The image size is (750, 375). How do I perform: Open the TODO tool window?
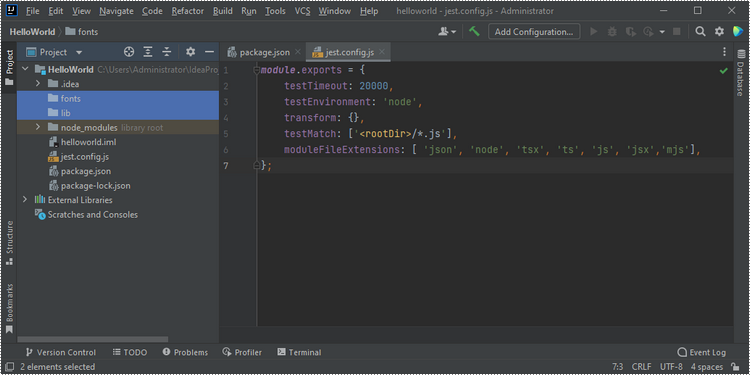tap(130, 353)
